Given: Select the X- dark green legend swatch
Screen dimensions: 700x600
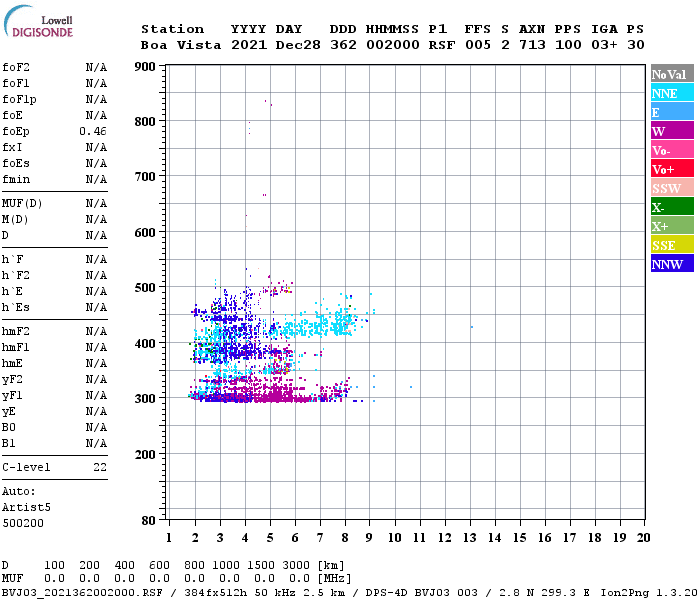Looking at the screenshot, I should point(672,207).
